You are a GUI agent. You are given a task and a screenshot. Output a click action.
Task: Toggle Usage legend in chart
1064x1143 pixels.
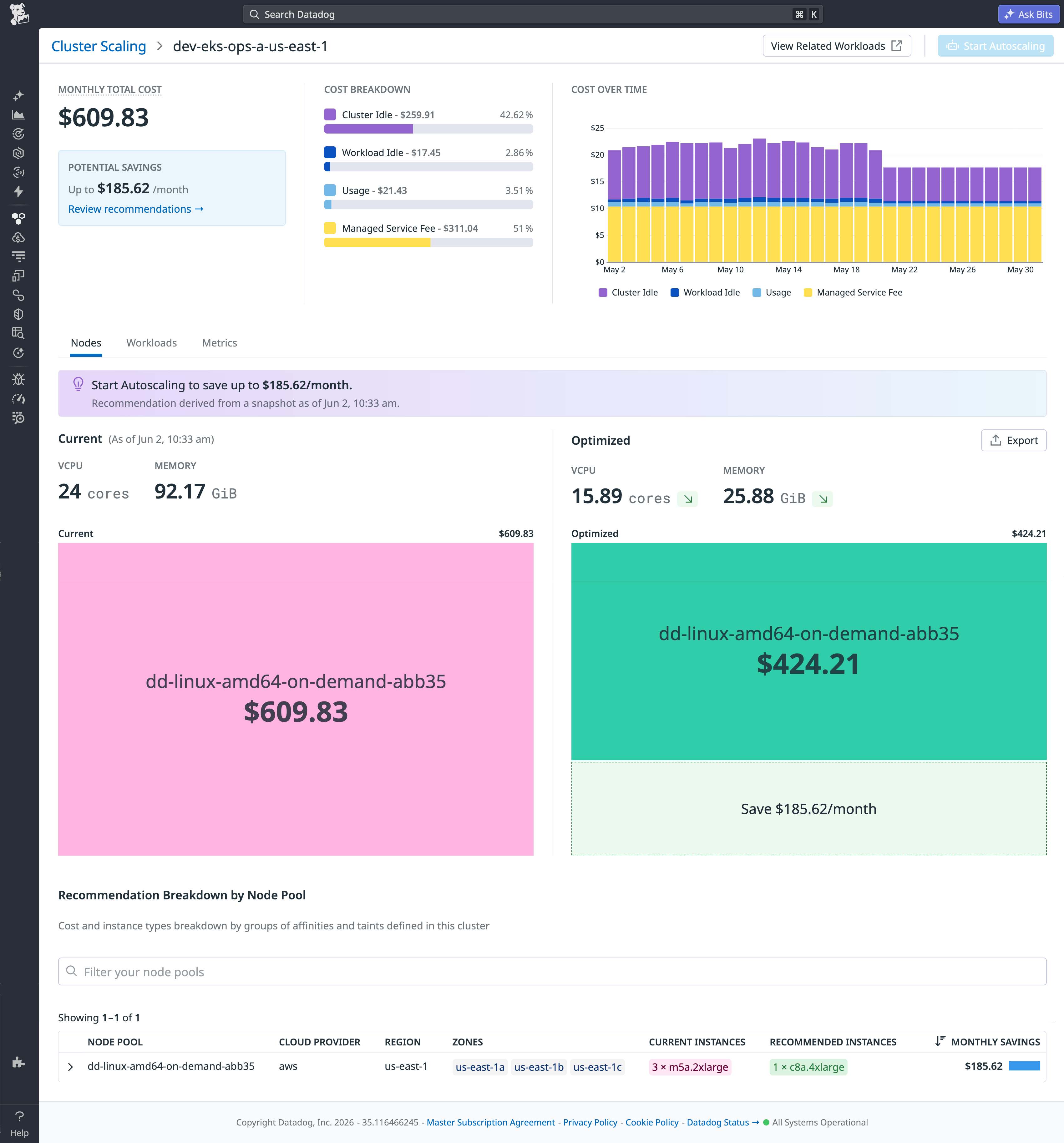coord(772,293)
